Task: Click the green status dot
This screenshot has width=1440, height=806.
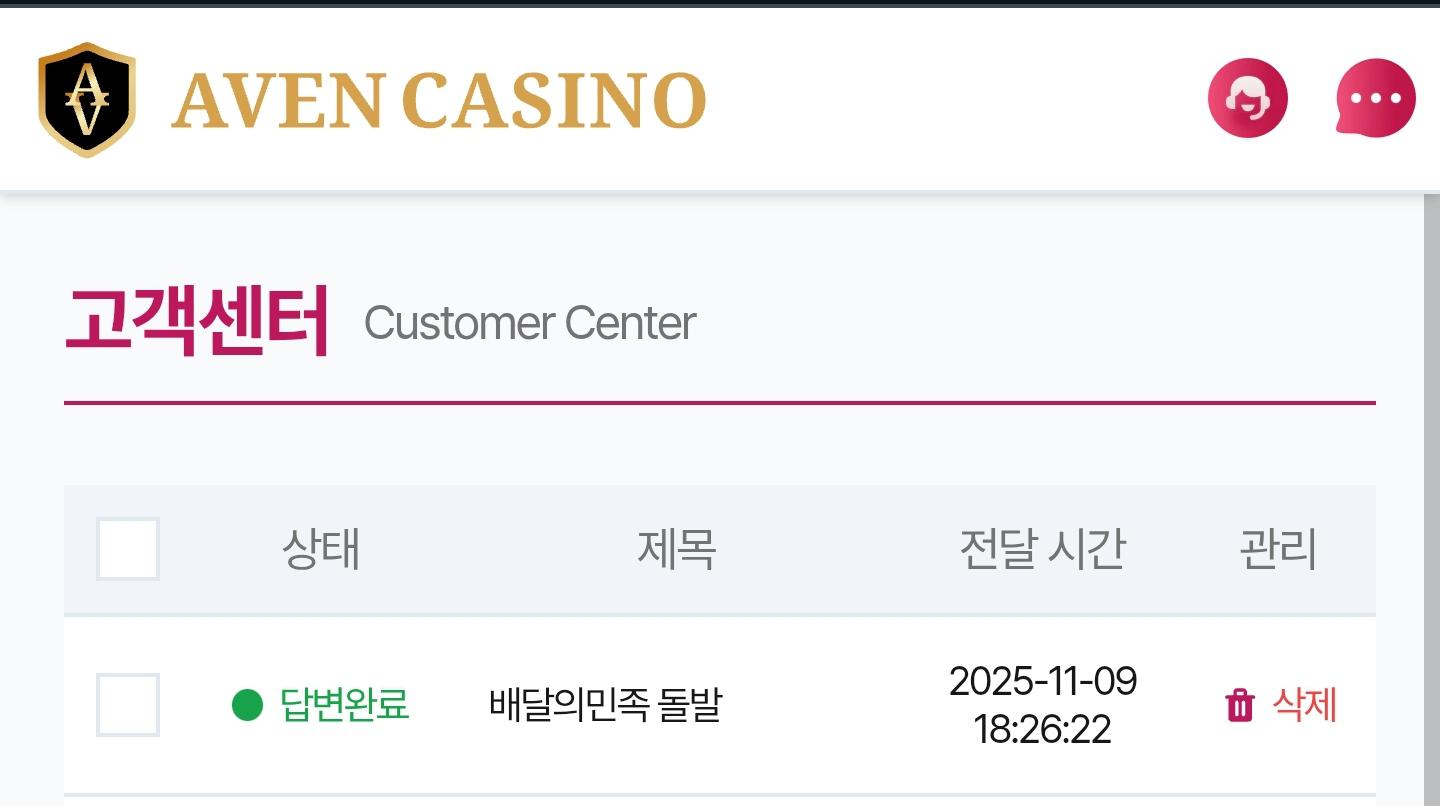Action: [x=247, y=705]
